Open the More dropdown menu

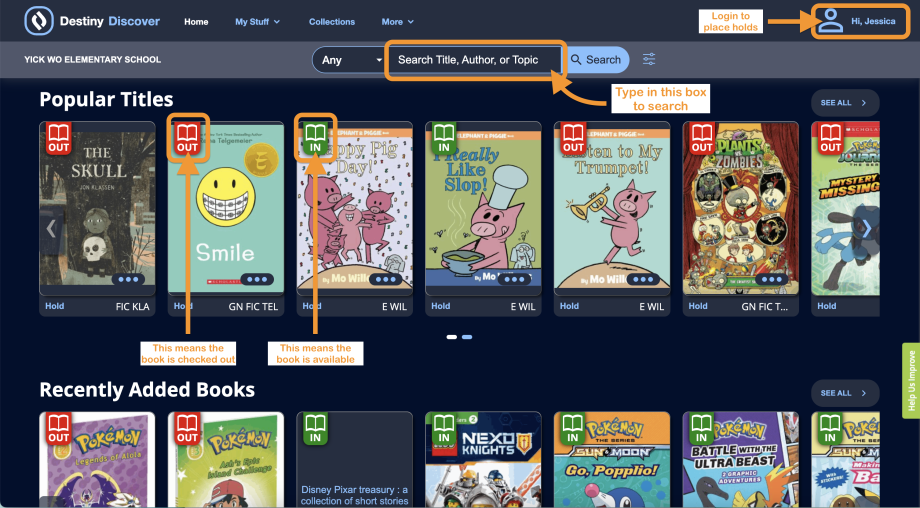click(397, 22)
